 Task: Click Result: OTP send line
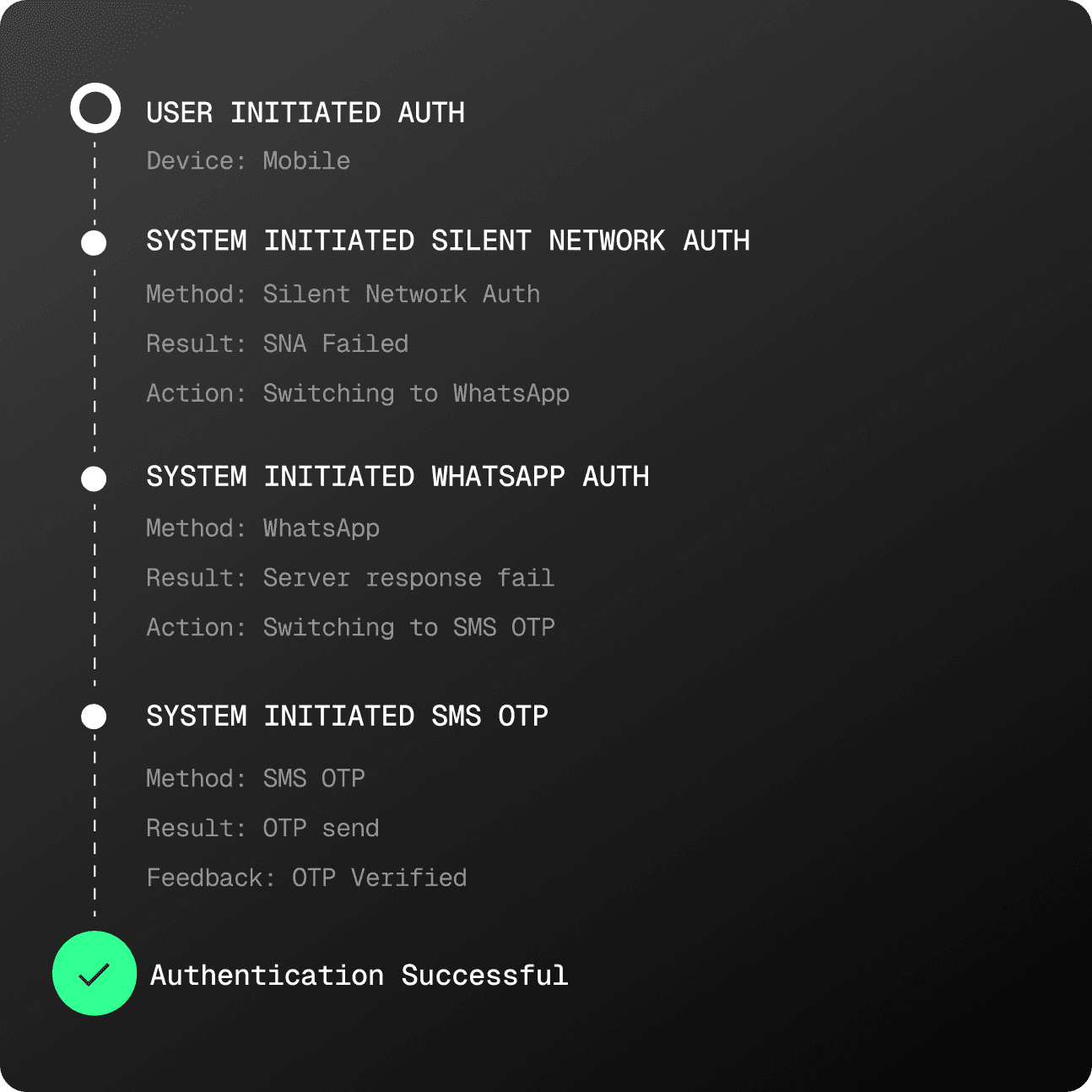[x=262, y=828]
